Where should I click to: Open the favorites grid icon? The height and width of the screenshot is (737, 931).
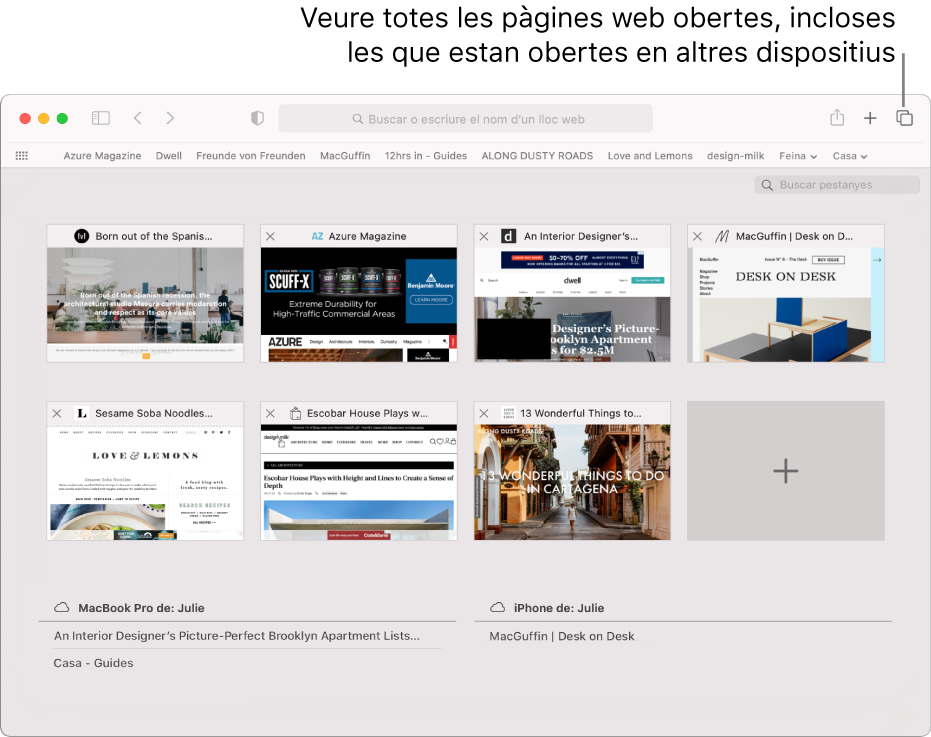22,156
